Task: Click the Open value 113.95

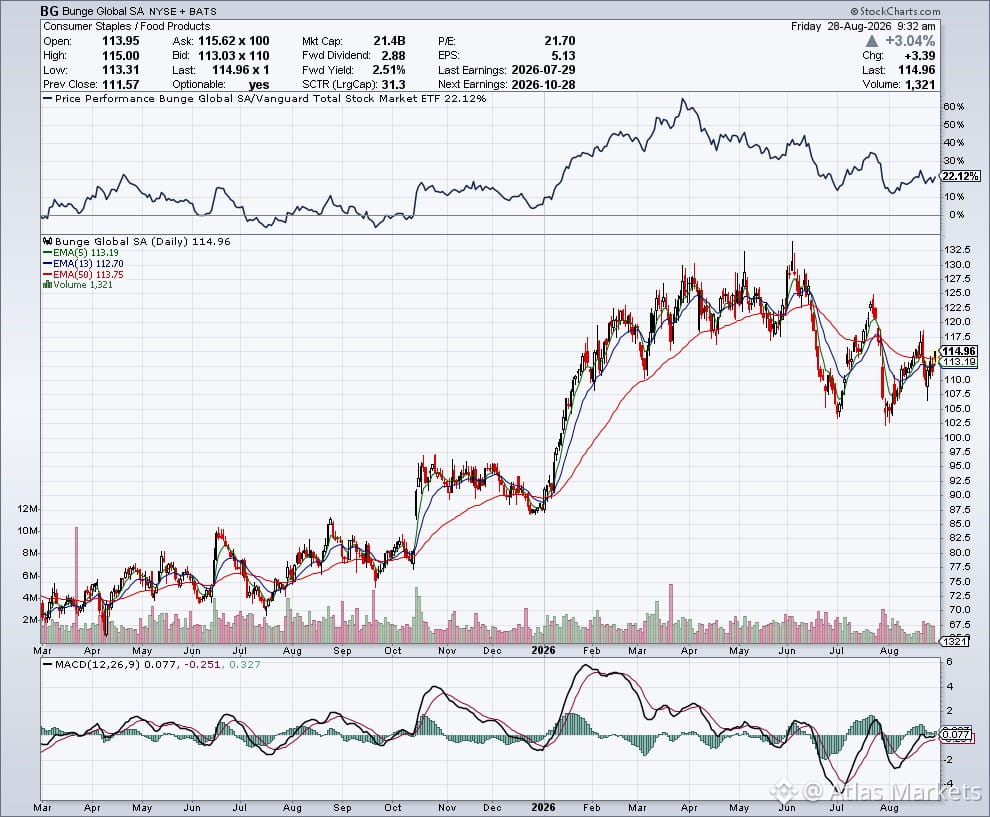Action: click(x=121, y=41)
